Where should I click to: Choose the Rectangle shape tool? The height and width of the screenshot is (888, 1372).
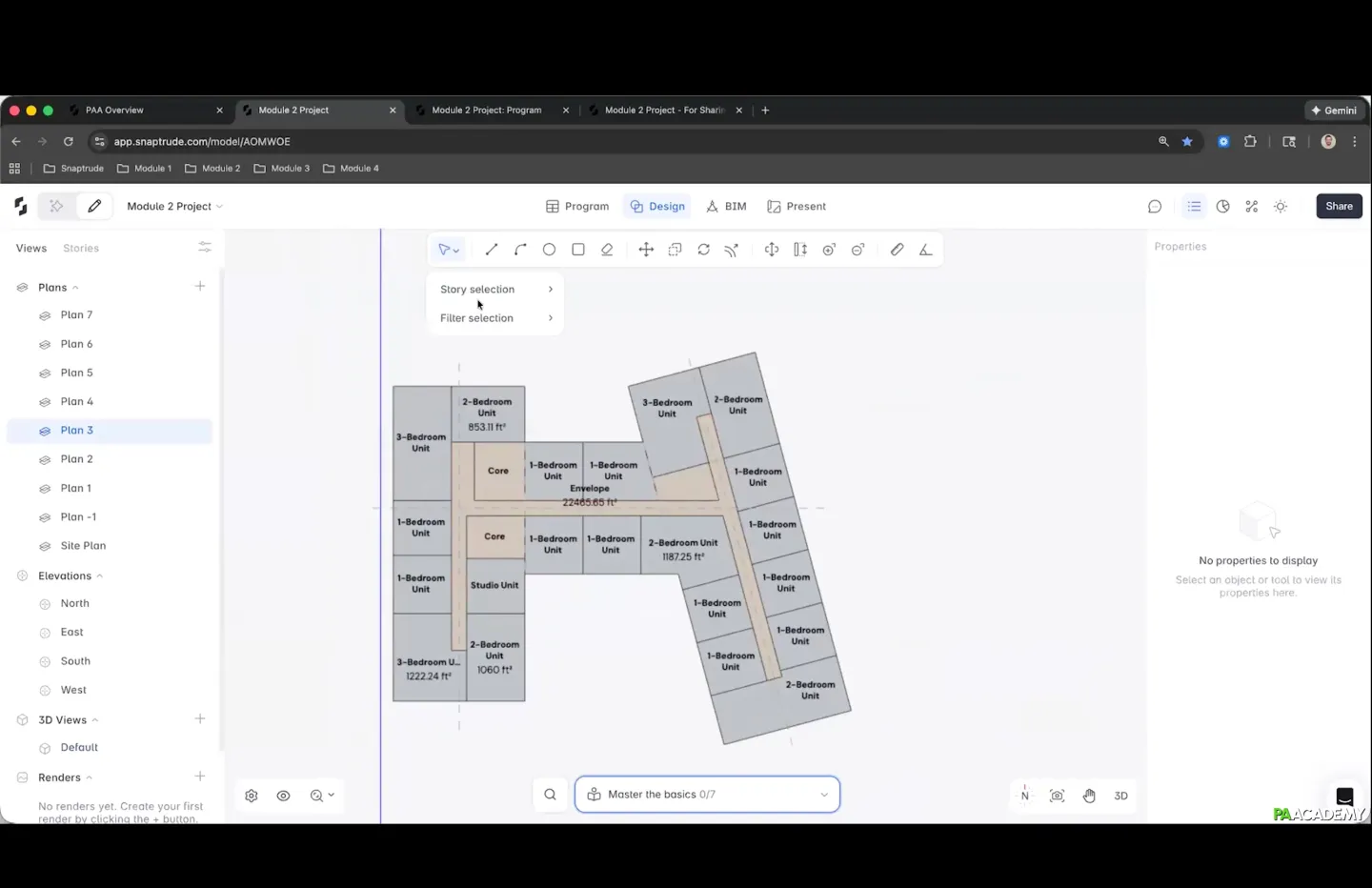578,250
